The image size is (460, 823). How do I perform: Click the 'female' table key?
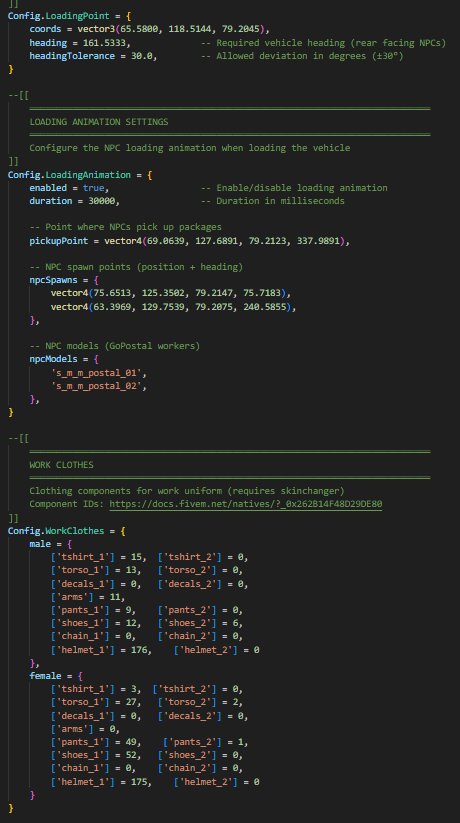click(x=45, y=676)
